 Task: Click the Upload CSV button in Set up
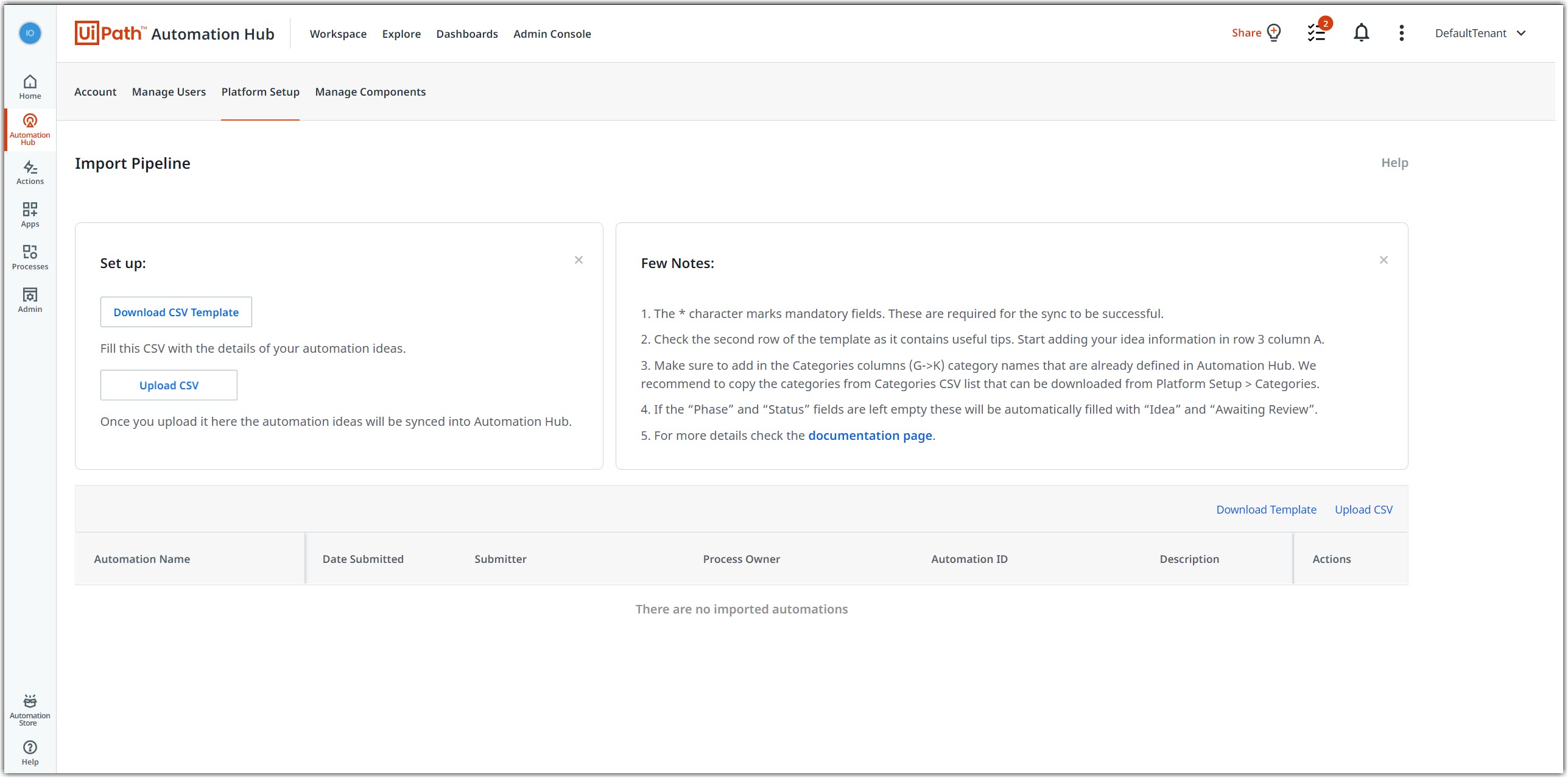169,385
